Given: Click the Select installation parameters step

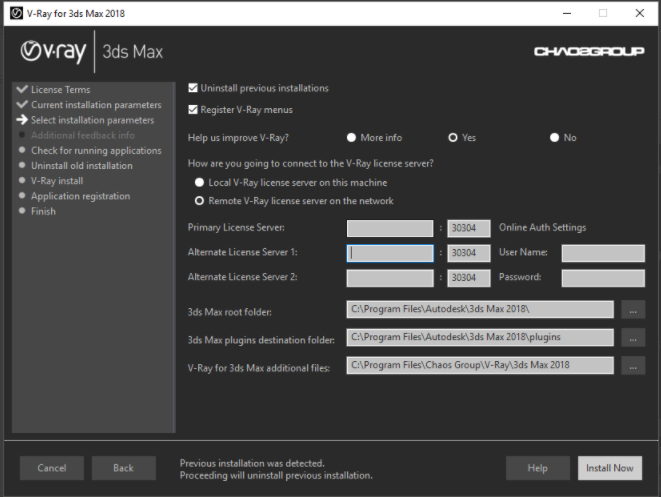Looking at the screenshot, I should (x=93, y=120).
